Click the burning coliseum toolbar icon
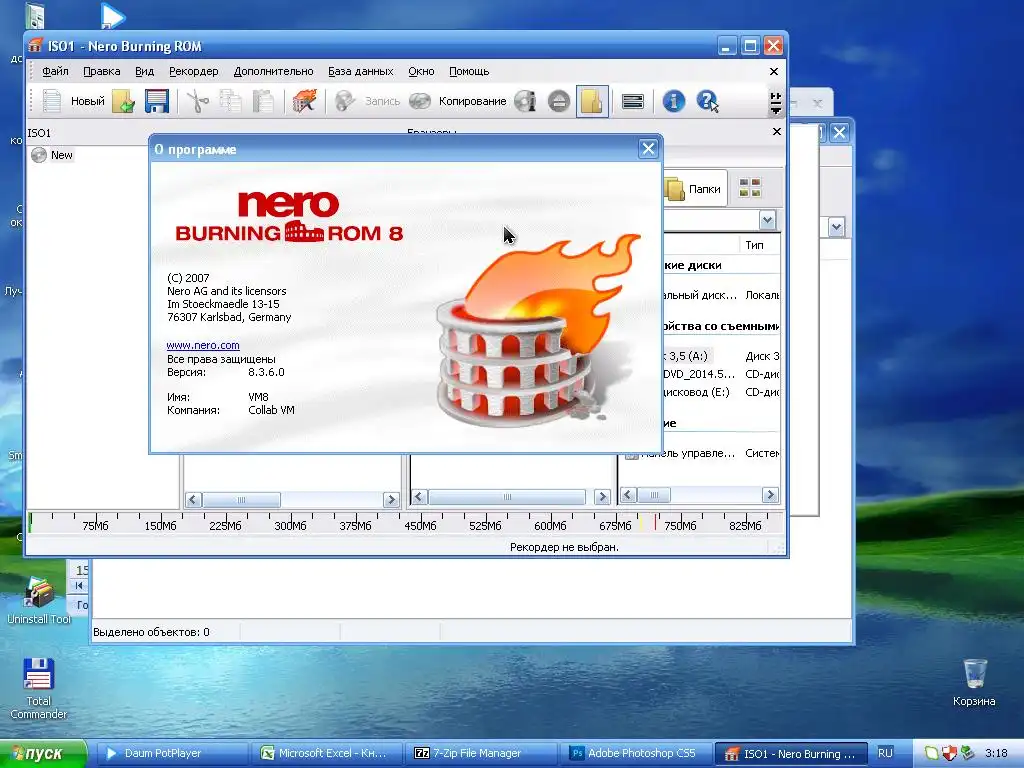 [x=304, y=101]
